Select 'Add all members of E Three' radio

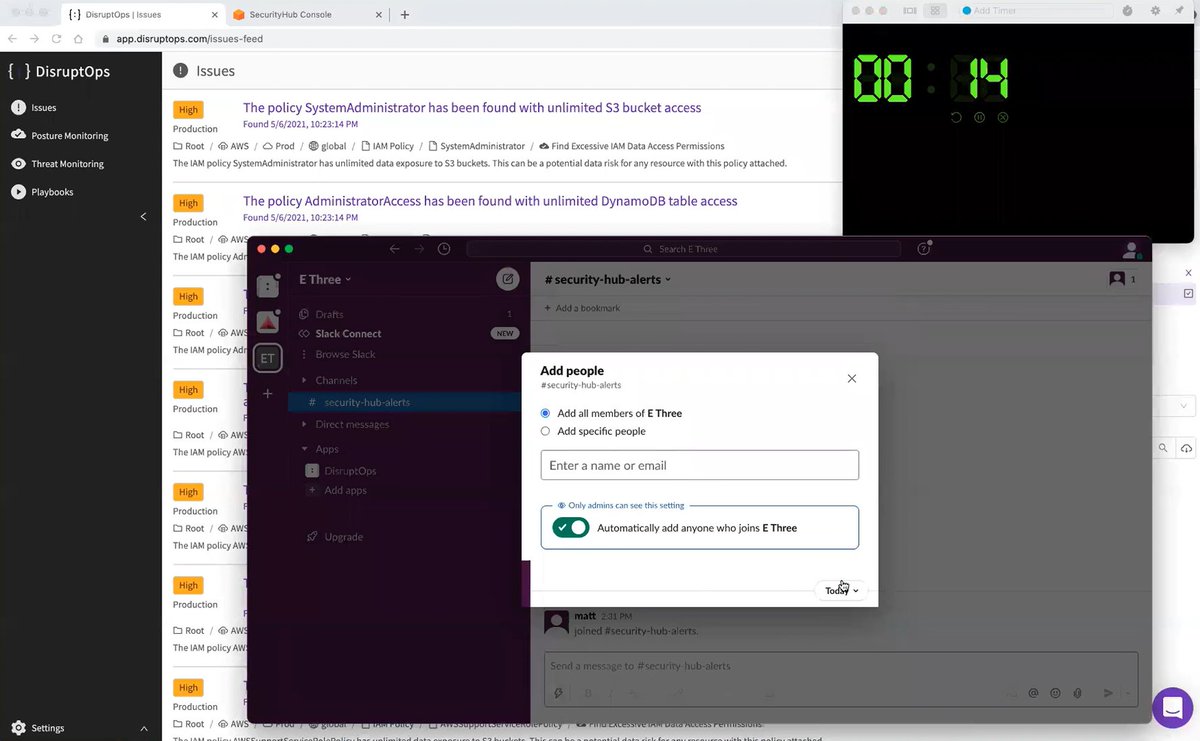coord(545,413)
